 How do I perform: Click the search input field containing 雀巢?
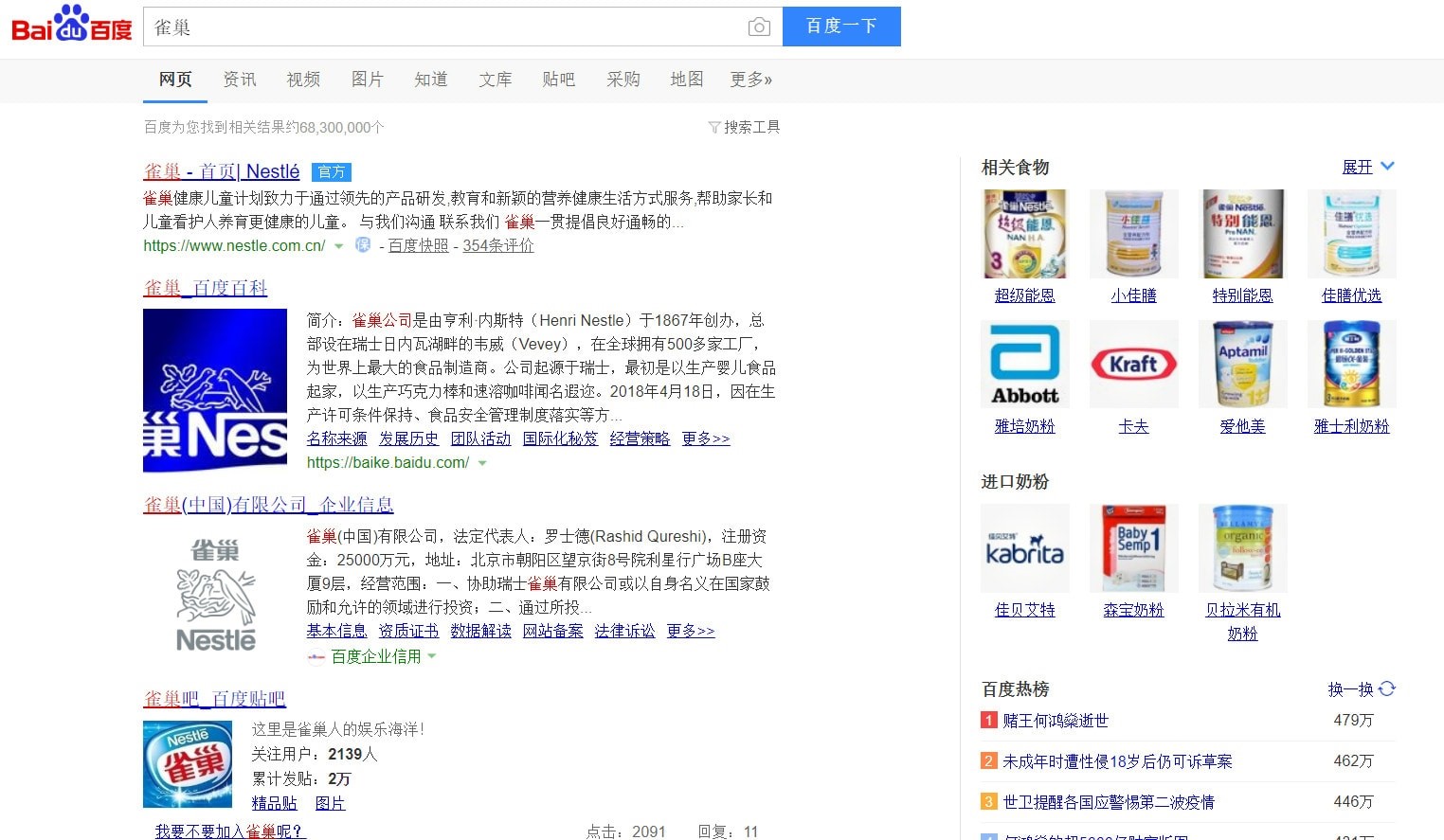click(x=445, y=27)
